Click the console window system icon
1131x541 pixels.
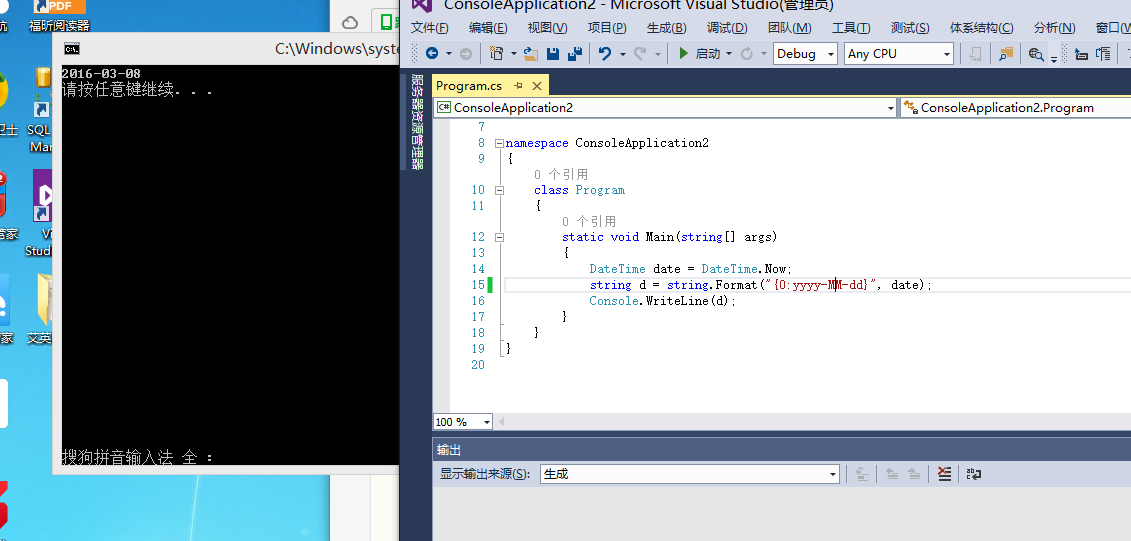point(71,49)
